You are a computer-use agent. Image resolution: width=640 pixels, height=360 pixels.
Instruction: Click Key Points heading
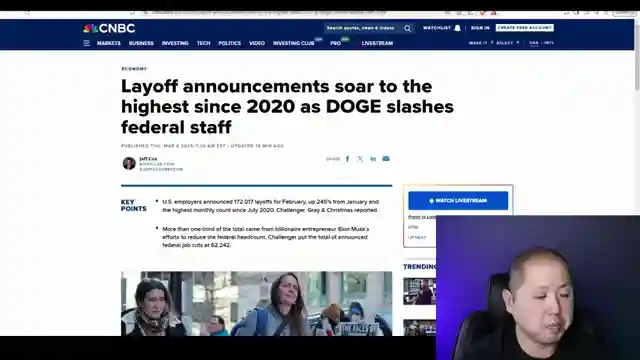click(x=133, y=205)
